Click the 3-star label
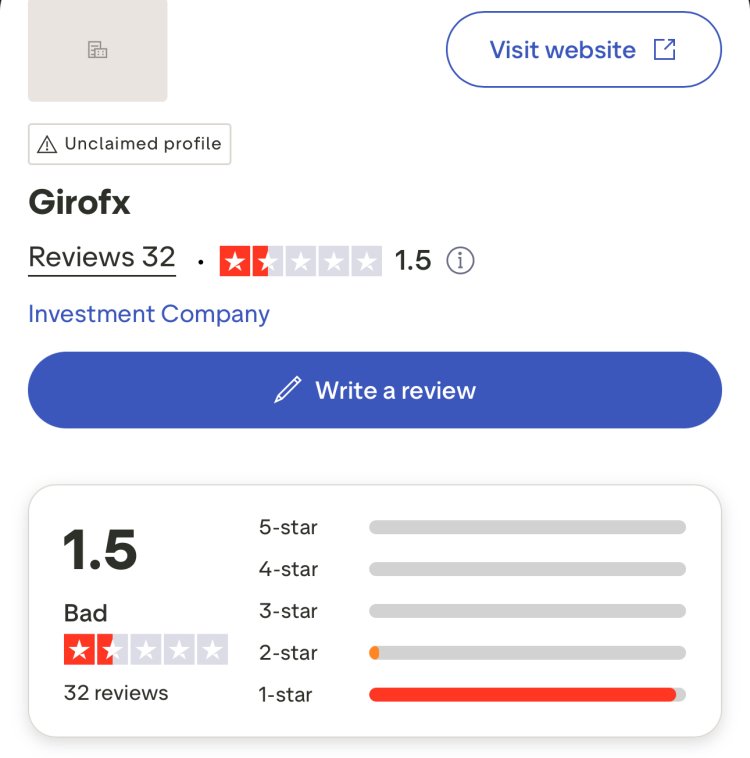 coord(288,611)
